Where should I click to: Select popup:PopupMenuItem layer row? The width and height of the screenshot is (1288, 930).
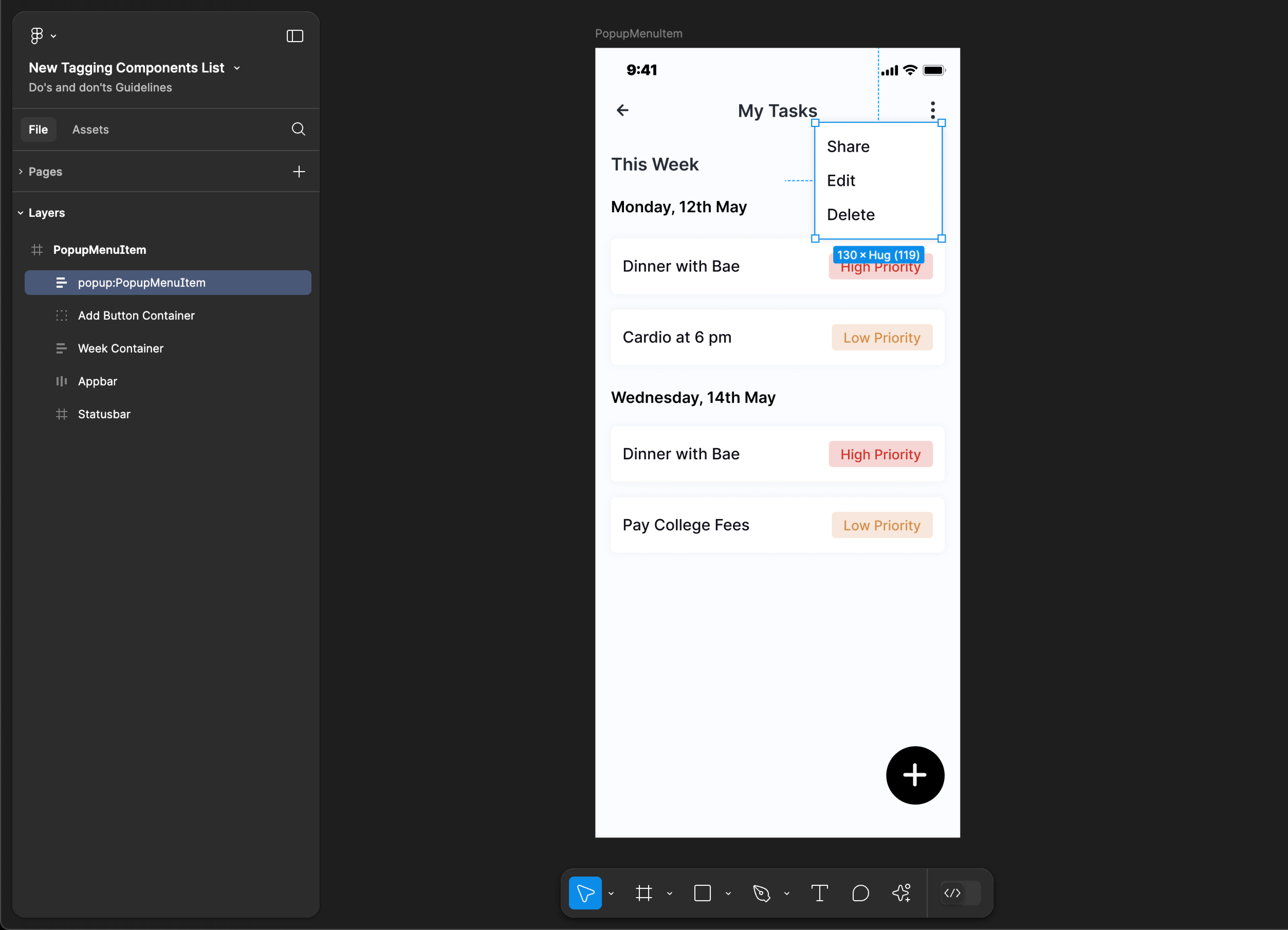pos(168,283)
